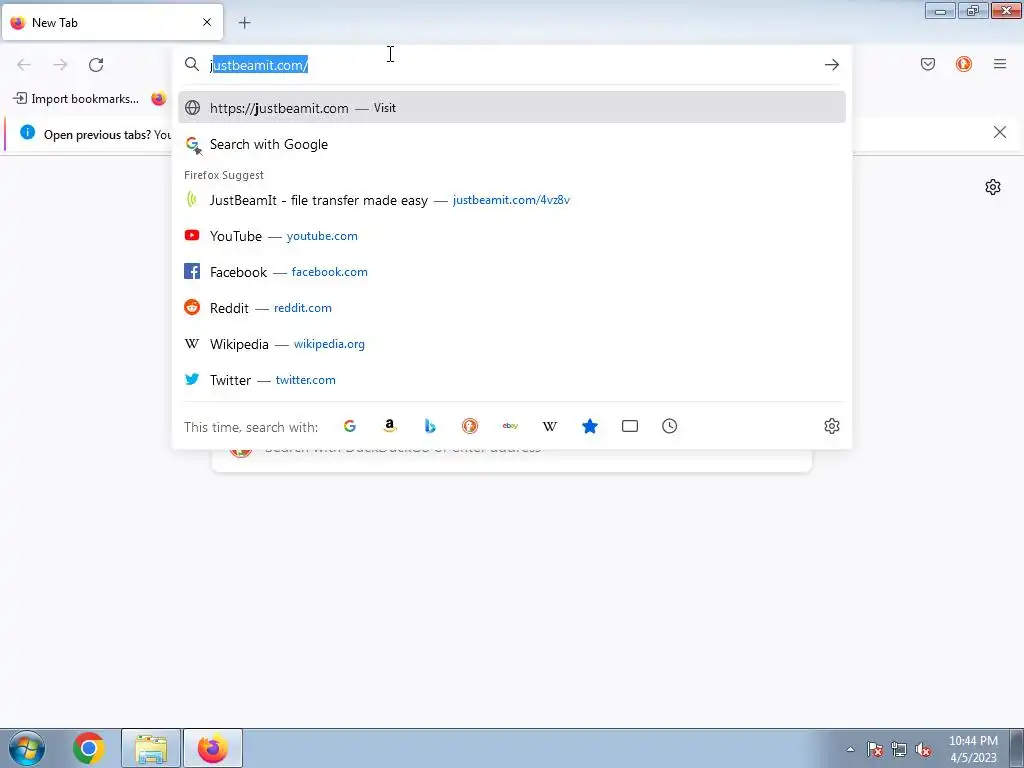Search history with the clock icon

click(x=669, y=426)
